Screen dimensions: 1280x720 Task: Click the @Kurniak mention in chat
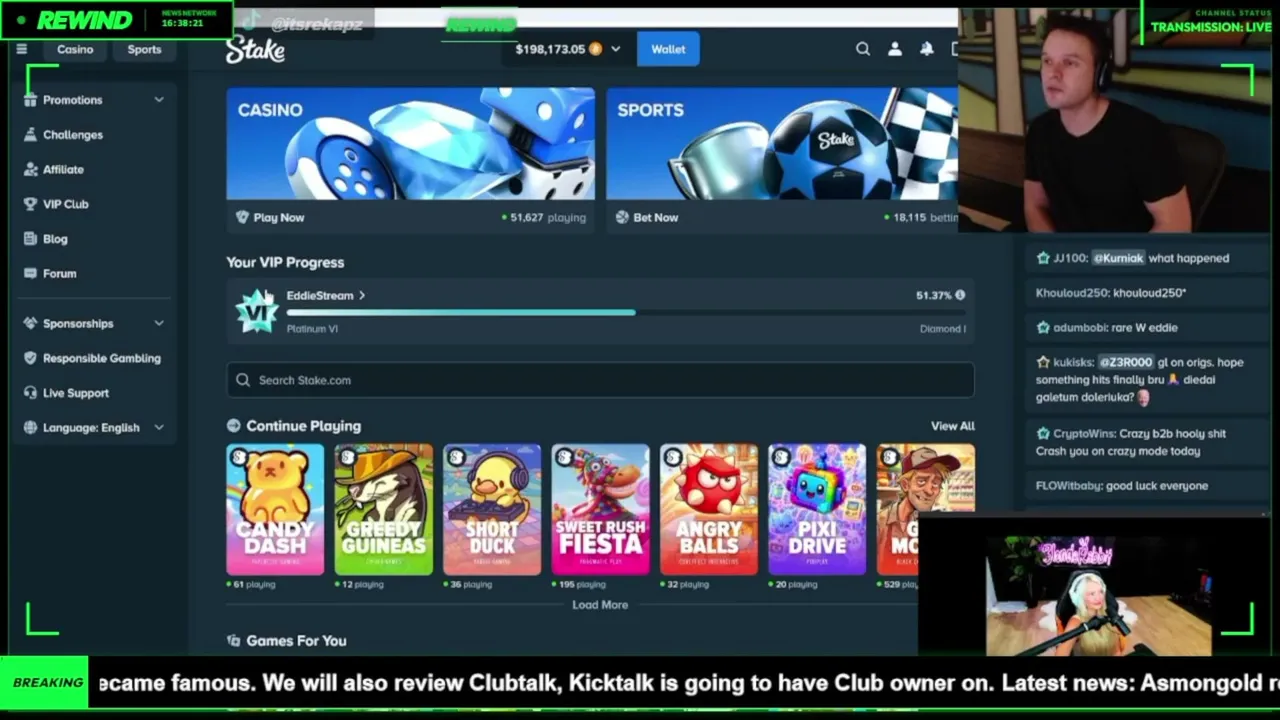tap(1118, 258)
